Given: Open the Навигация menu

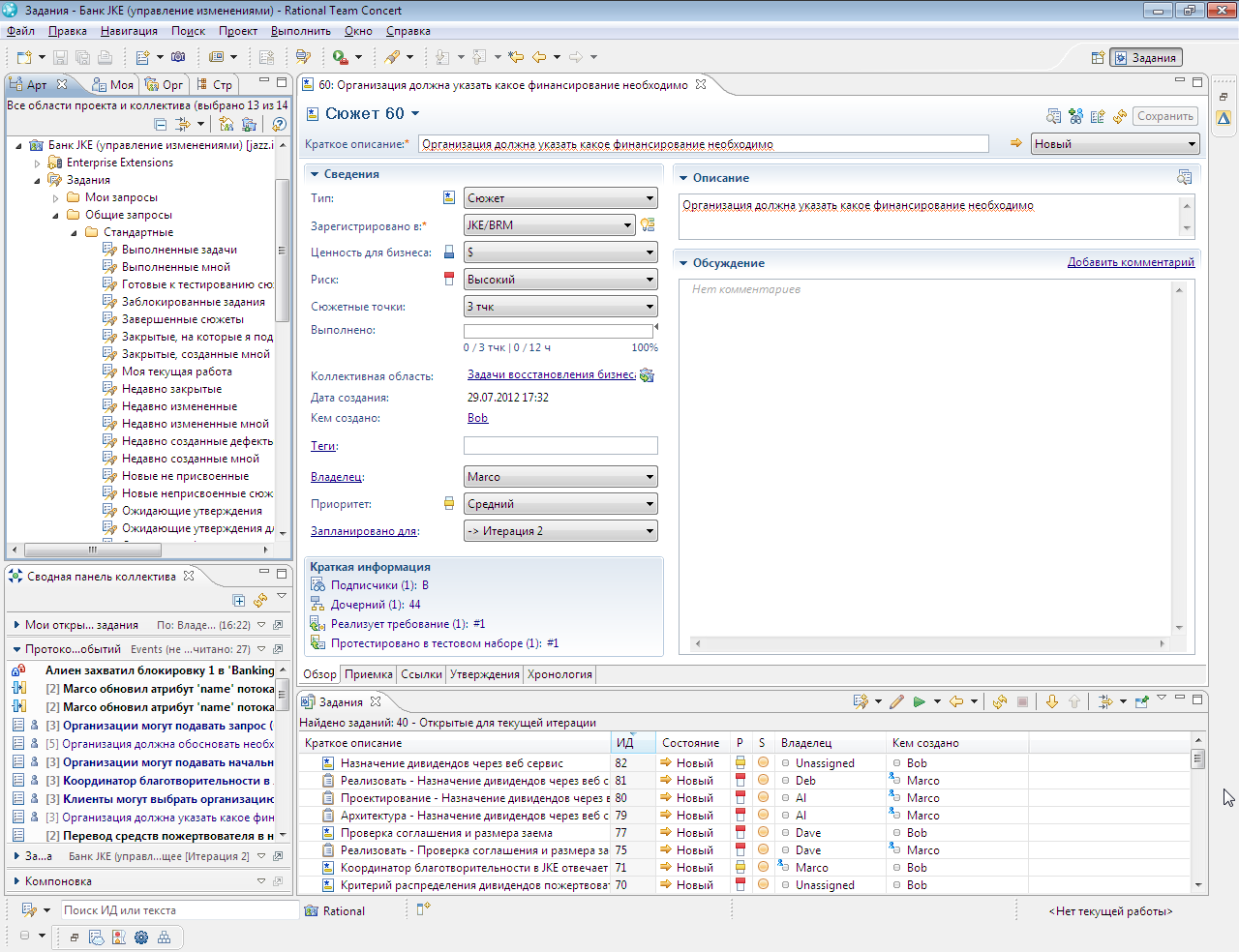Looking at the screenshot, I should 129,31.
